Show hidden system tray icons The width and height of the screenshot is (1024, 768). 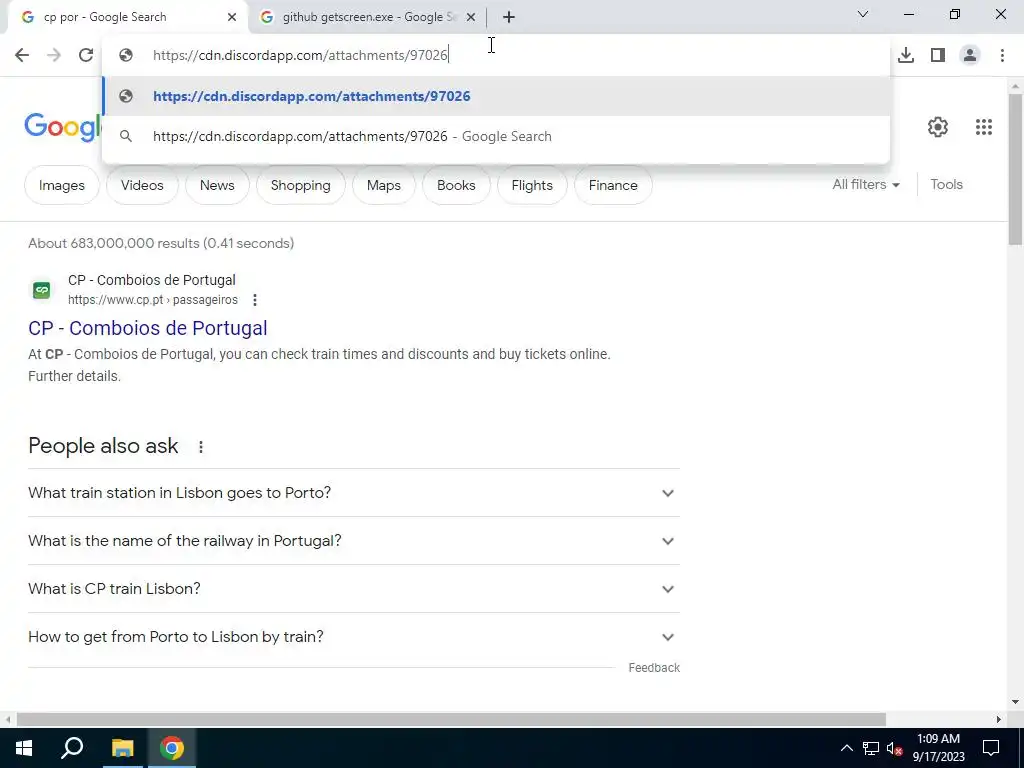pos(846,748)
